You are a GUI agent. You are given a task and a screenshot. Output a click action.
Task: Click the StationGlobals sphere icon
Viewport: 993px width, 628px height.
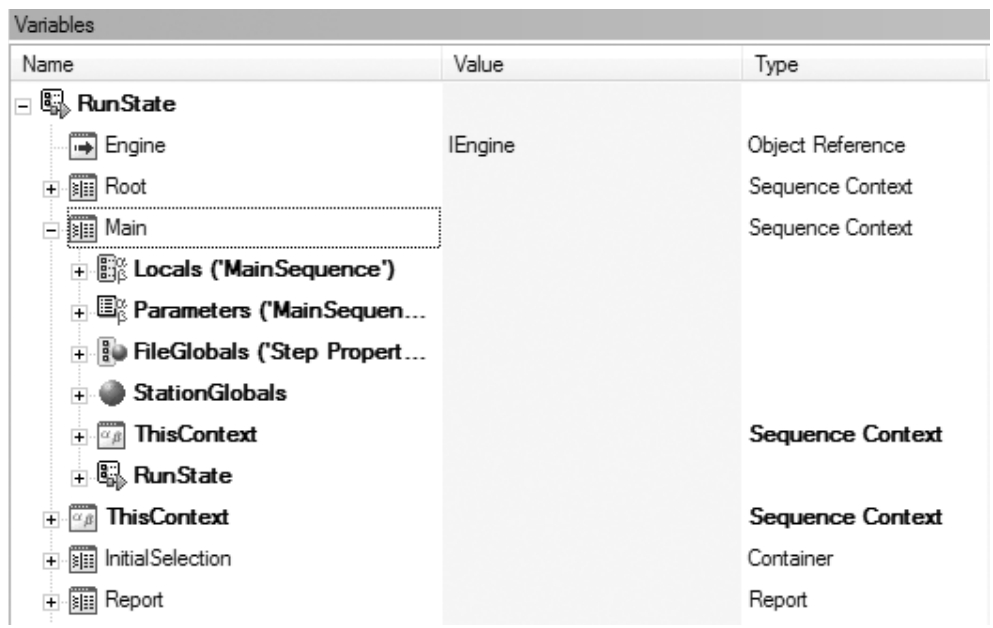111,393
